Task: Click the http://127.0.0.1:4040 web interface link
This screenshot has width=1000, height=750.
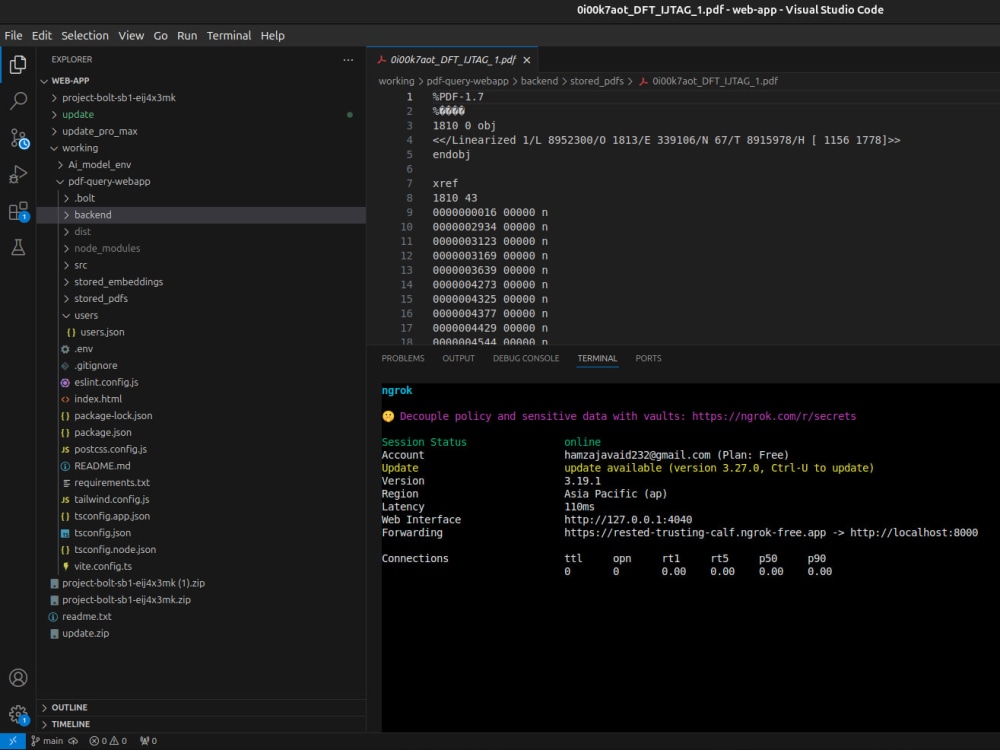Action: coord(628,519)
